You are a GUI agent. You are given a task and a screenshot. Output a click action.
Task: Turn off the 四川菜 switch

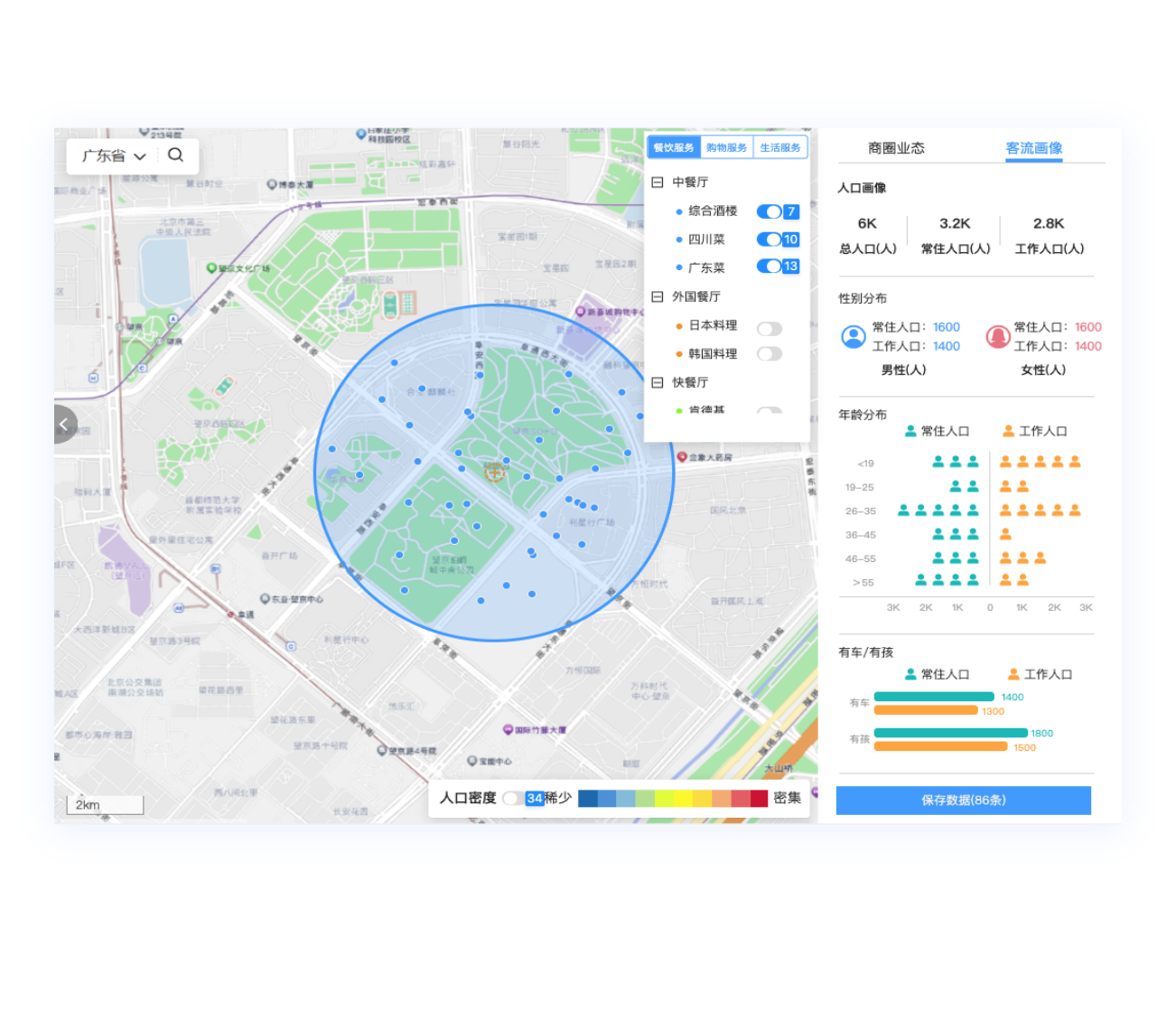[x=769, y=239]
